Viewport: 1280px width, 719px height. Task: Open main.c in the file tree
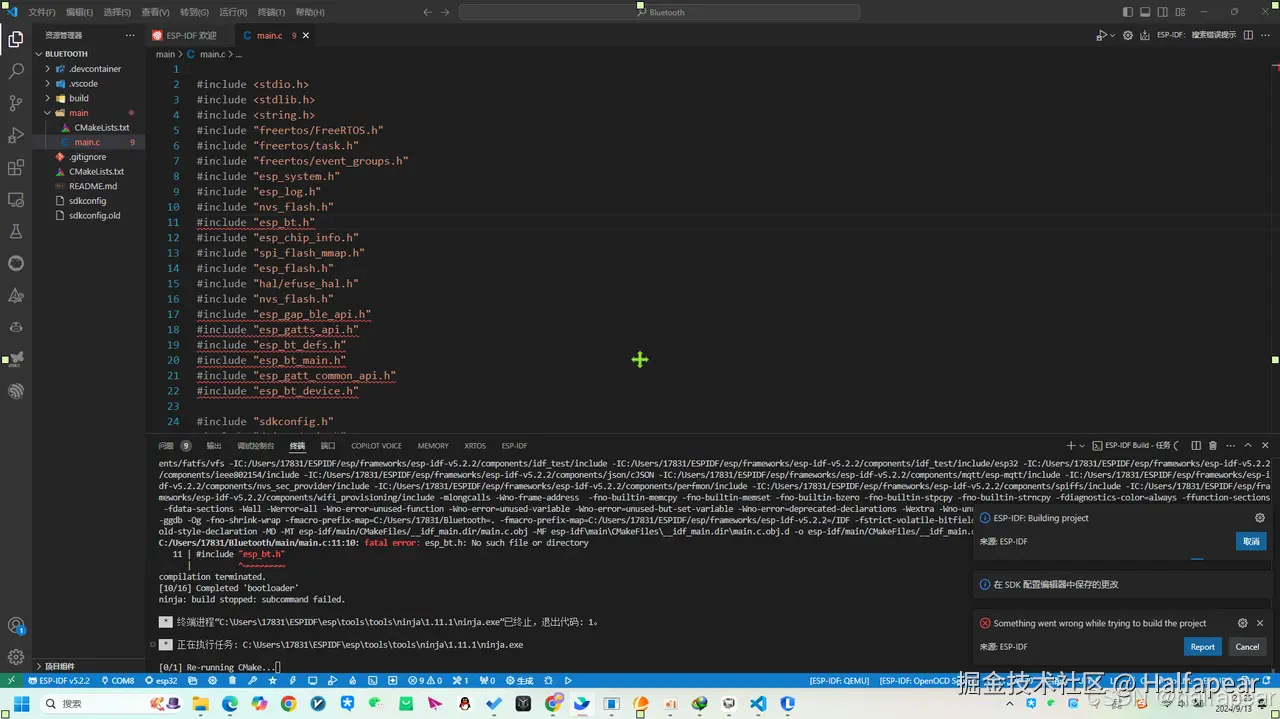(x=88, y=142)
